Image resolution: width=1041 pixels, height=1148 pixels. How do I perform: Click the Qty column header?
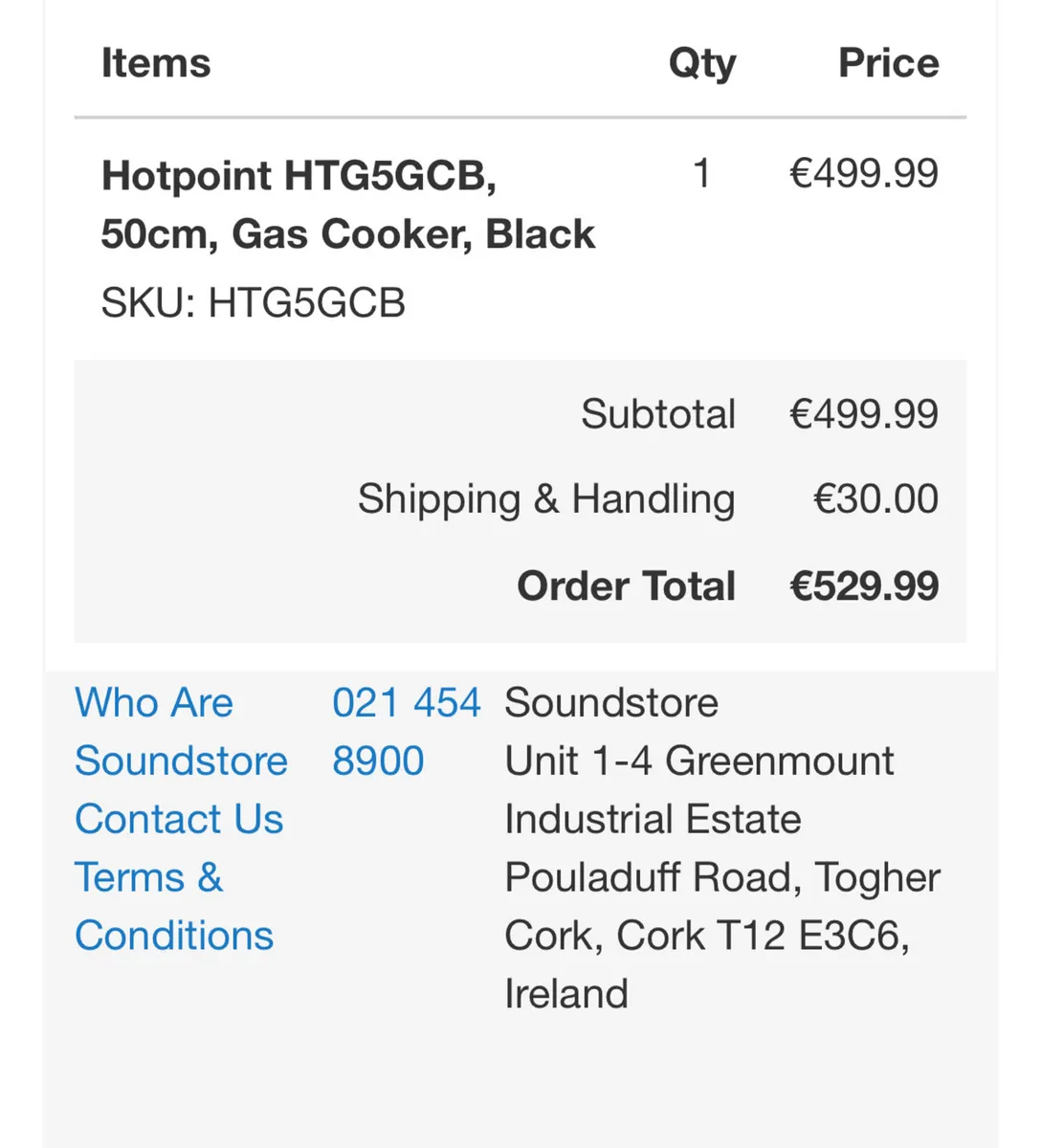701,63
